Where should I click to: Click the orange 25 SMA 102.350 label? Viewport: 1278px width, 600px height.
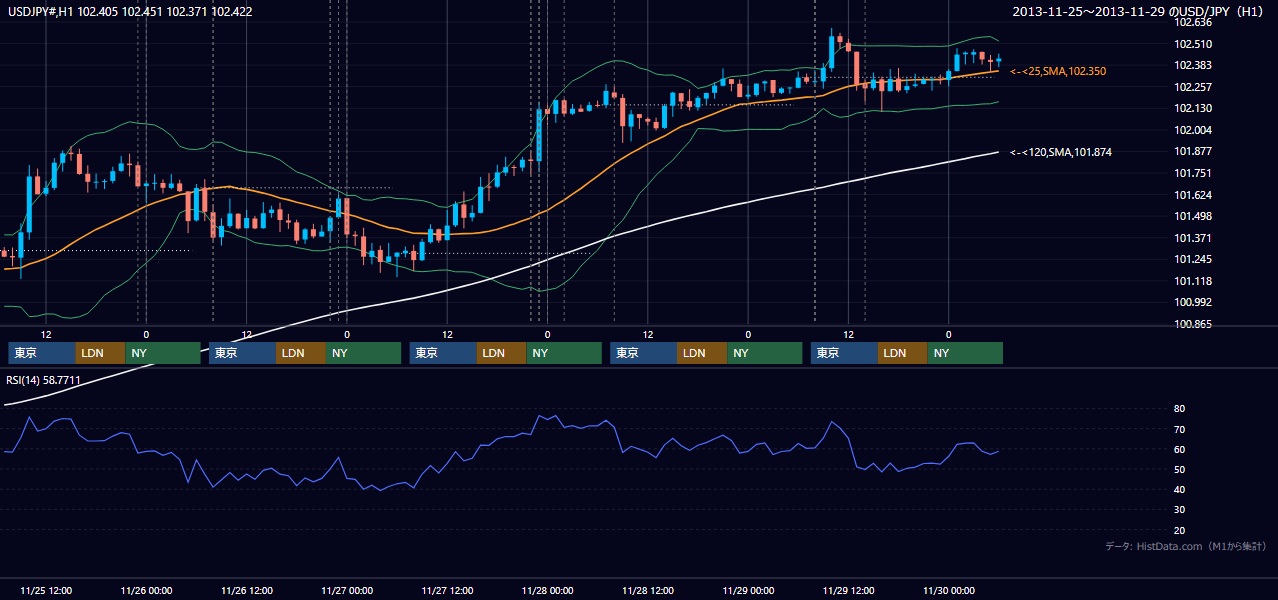1058,72
